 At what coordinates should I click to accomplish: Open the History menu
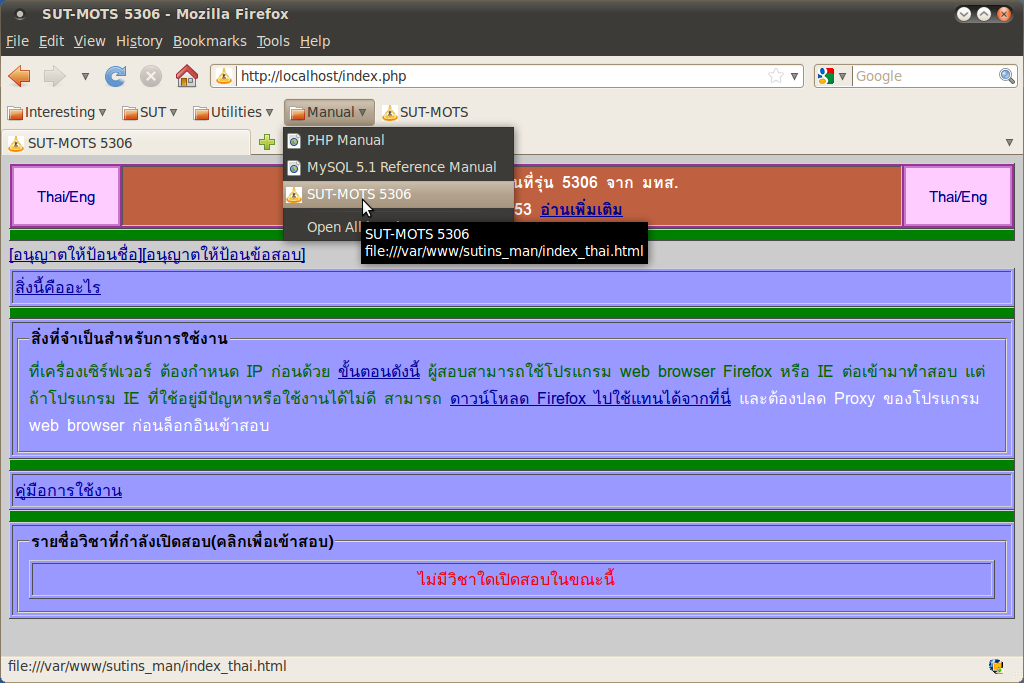[x=139, y=41]
